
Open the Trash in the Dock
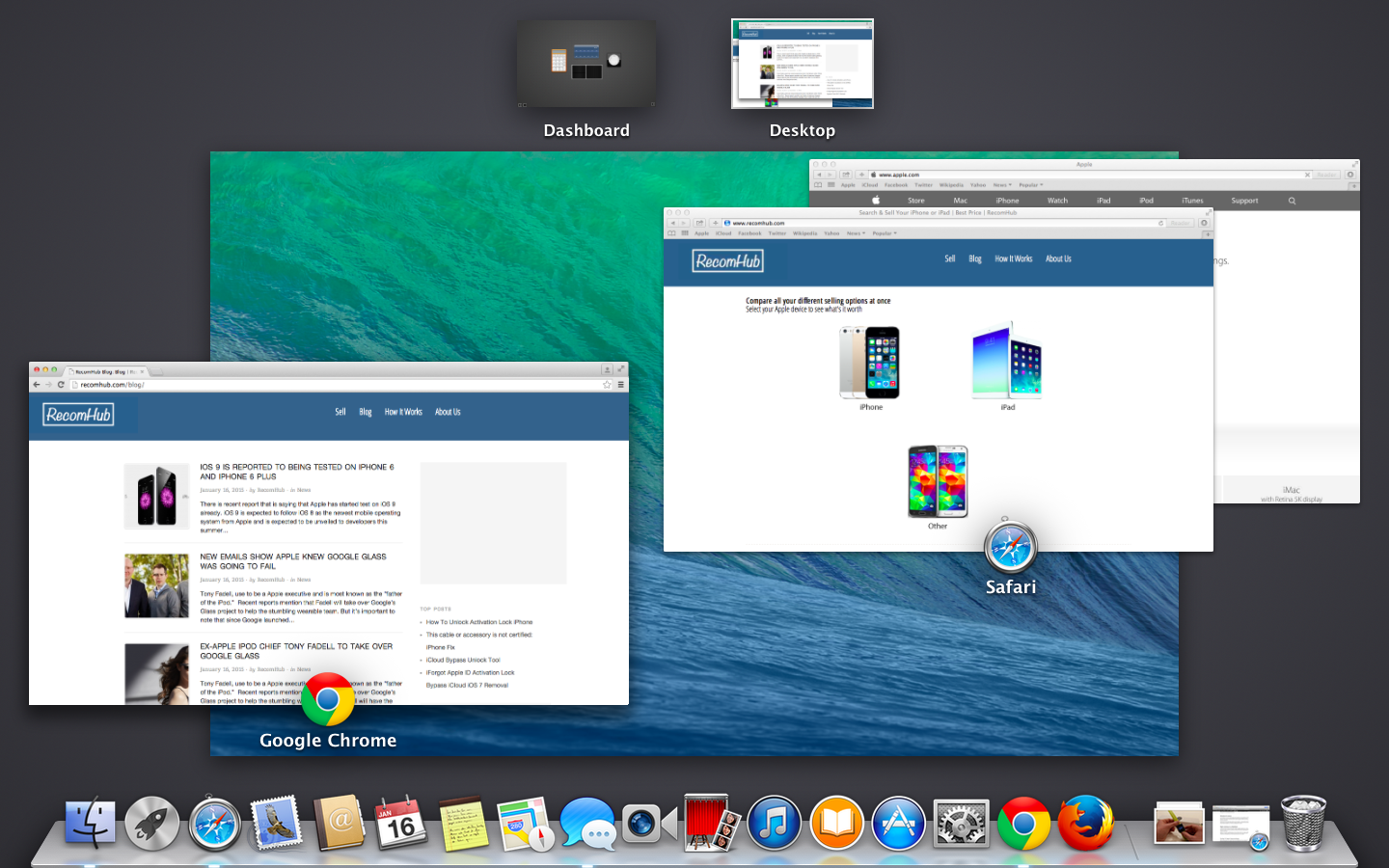click(x=1303, y=823)
